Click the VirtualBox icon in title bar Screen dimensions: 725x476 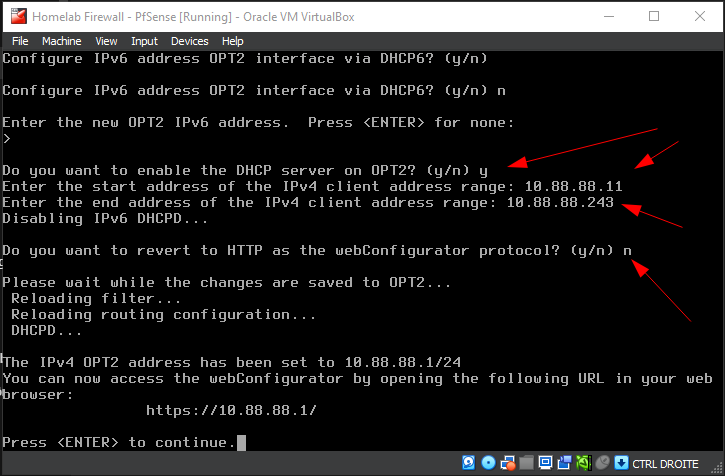(x=19, y=16)
